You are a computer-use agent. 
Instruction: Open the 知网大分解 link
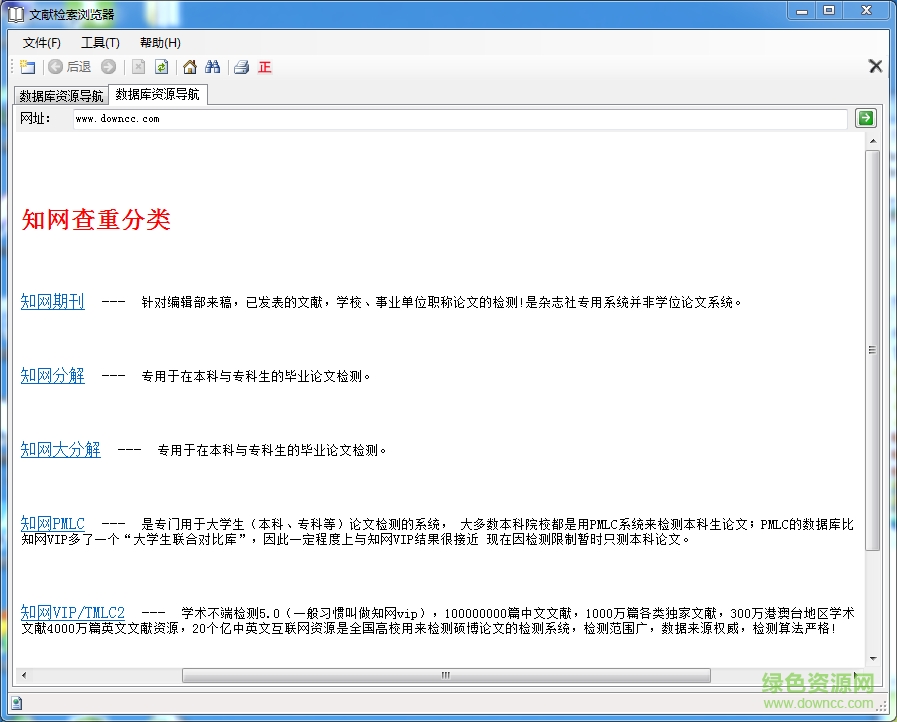pyautogui.click(x=61, y=450)
